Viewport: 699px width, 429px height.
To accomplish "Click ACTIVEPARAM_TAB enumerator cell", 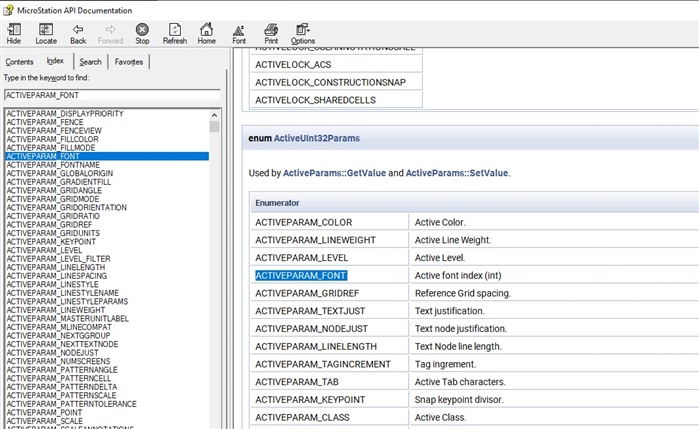I will point(329,382).
